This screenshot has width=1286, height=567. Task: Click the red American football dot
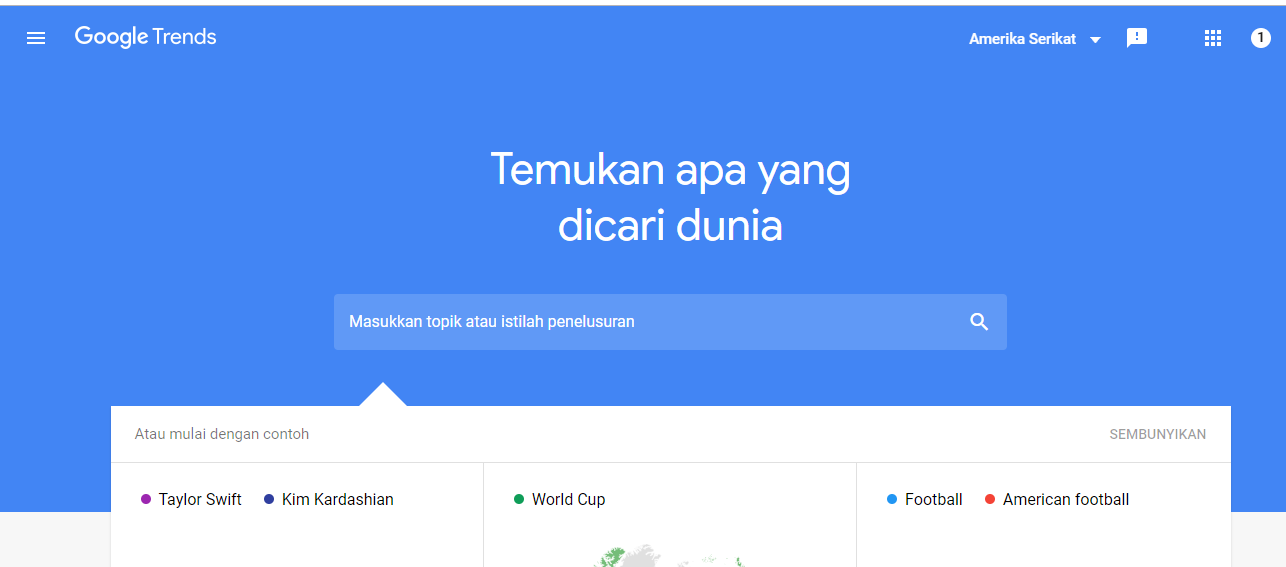point(990,499)
